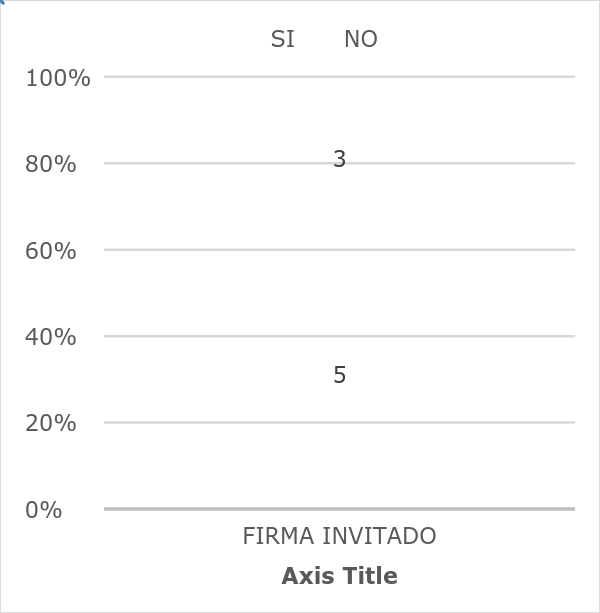This screenshot has width=600, height=613.
Task: Click the data label 3
Action: coord(339,159)
